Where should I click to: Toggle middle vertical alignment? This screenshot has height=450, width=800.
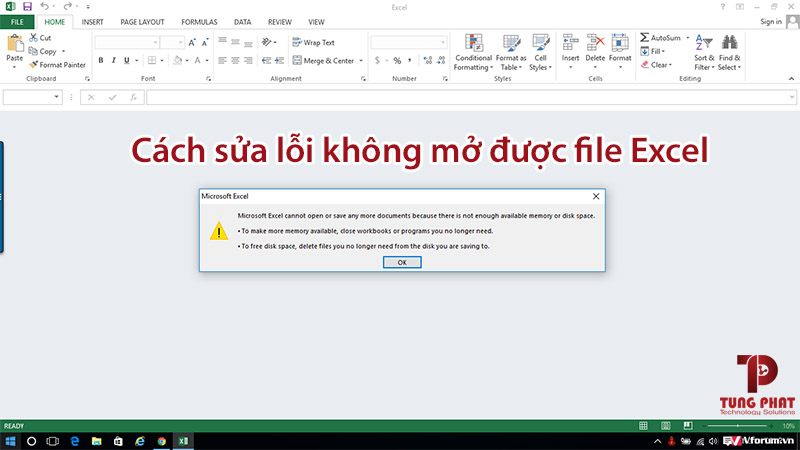[235, 42]
